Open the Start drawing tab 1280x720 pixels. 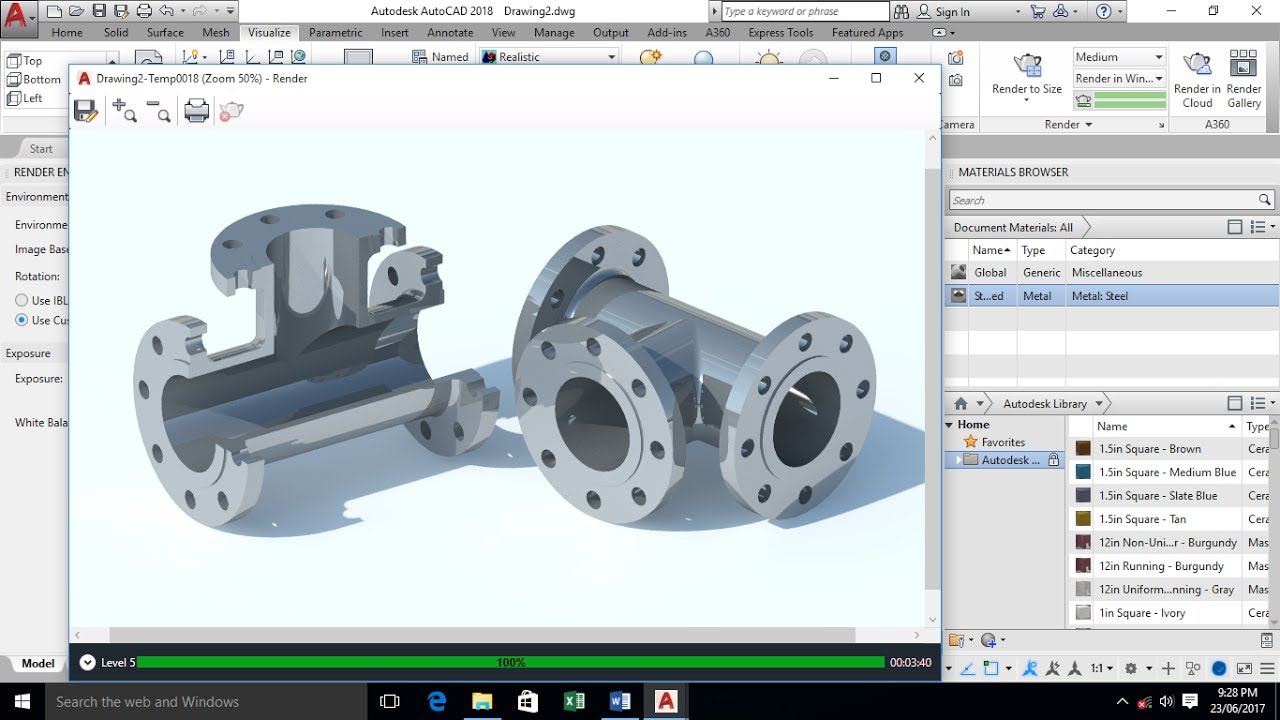coord(41,149)
